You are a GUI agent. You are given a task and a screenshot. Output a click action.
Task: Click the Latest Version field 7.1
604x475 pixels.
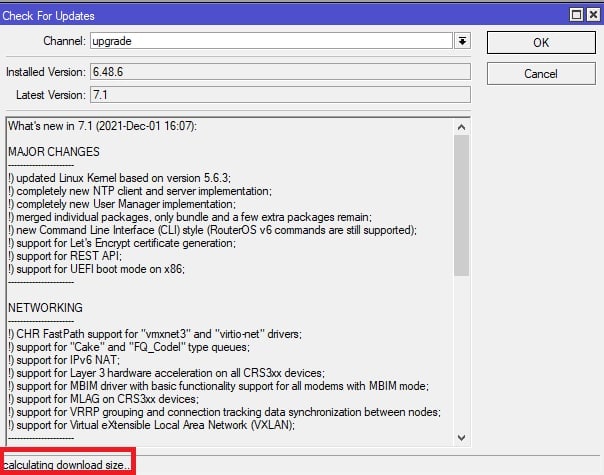click(280, 95)
